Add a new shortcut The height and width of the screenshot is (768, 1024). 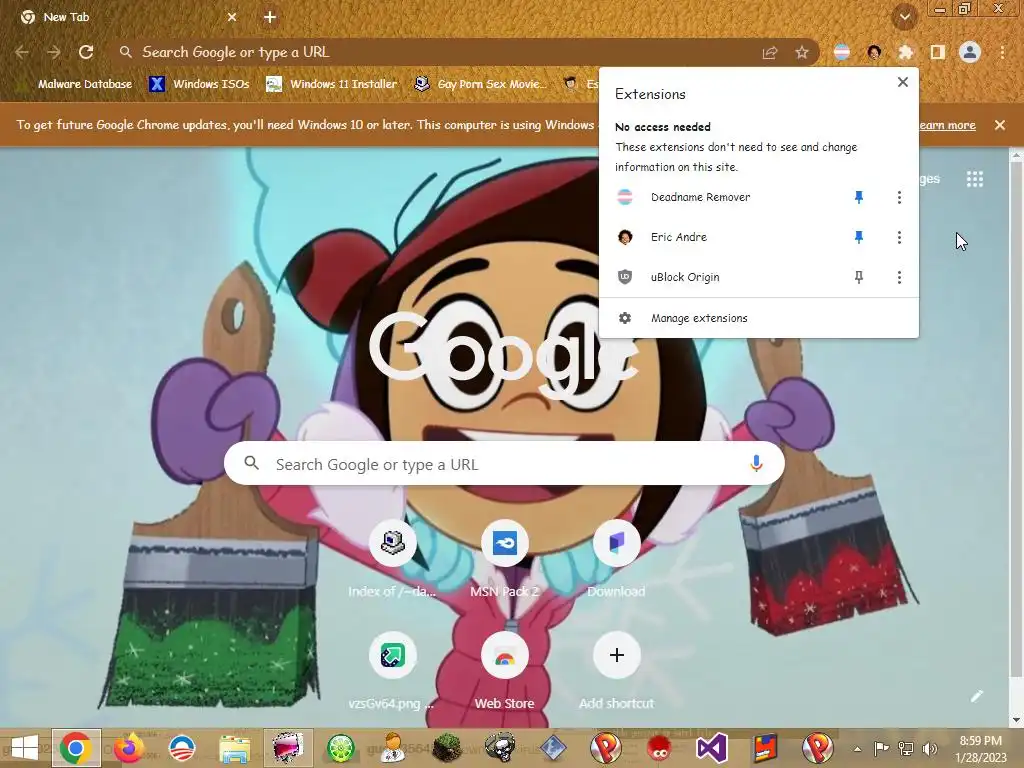pyautogui.click(x=616, y=672)
